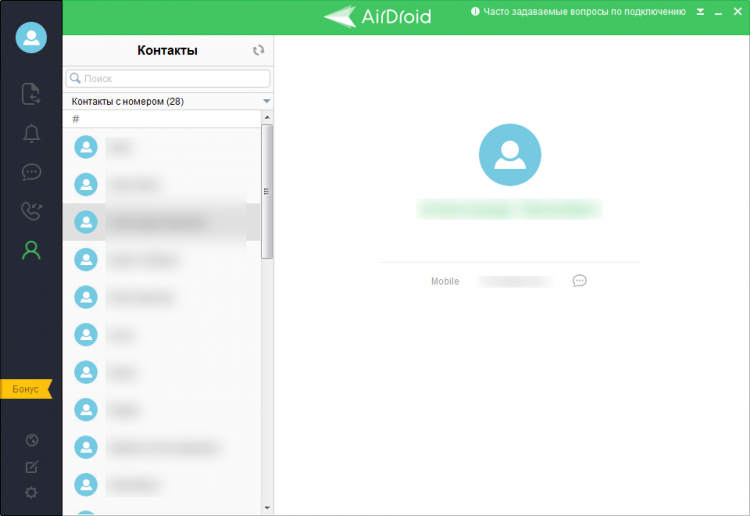Viewport: 750px width, 516px height.
Task: Open the Call logs section
Action: point(32,211)
